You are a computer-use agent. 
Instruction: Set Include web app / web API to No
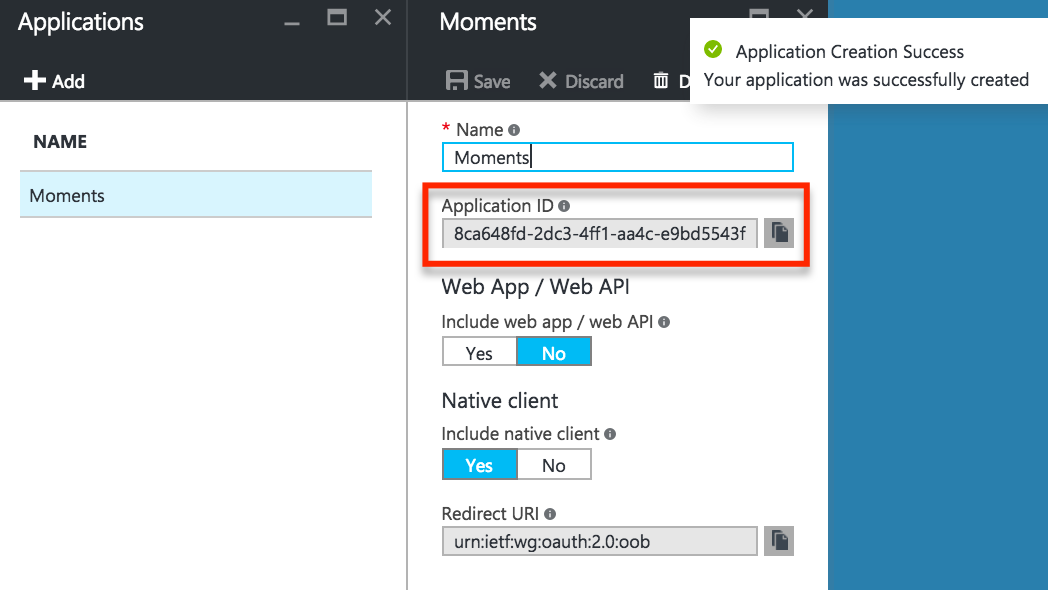(554, 352)
